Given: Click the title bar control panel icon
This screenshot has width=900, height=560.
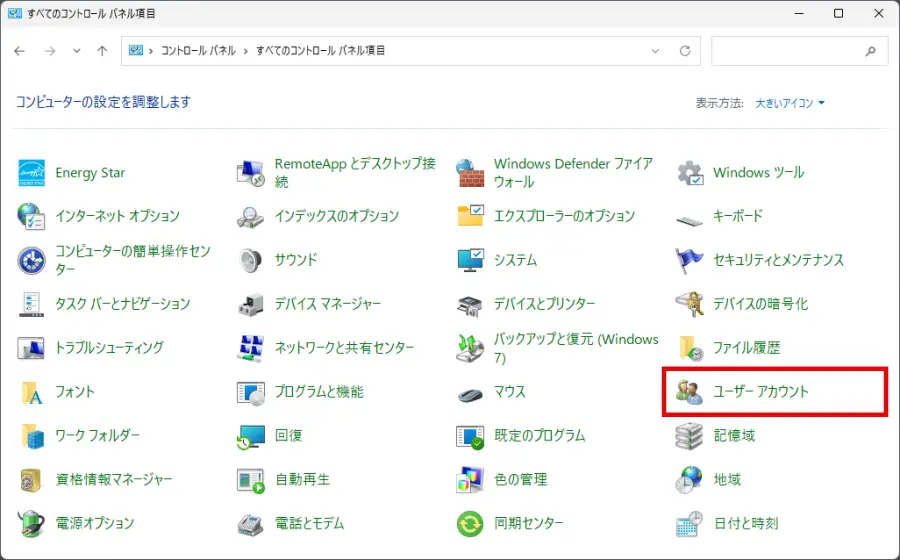Looking at the screenshot, I should 14,13.
